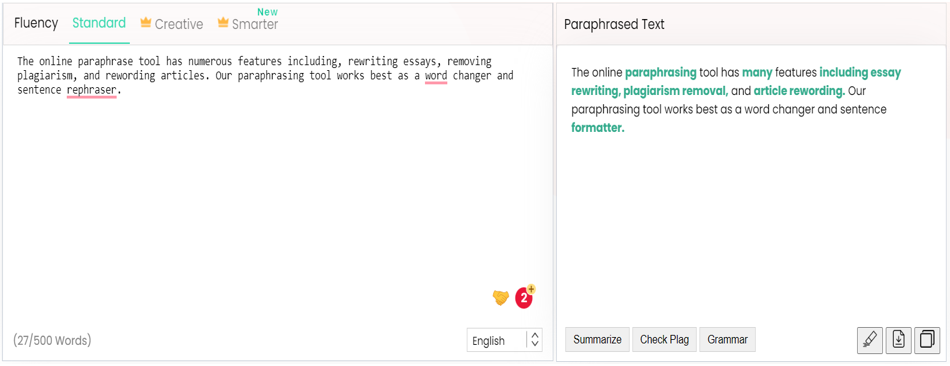Choose the Creative premium mode tab
Screen dimensions: 950x366
pos(171,24)
